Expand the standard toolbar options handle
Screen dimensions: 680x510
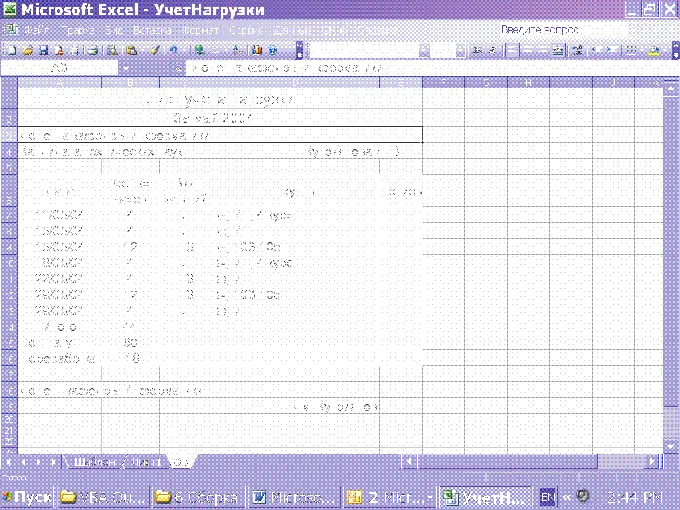299,51
